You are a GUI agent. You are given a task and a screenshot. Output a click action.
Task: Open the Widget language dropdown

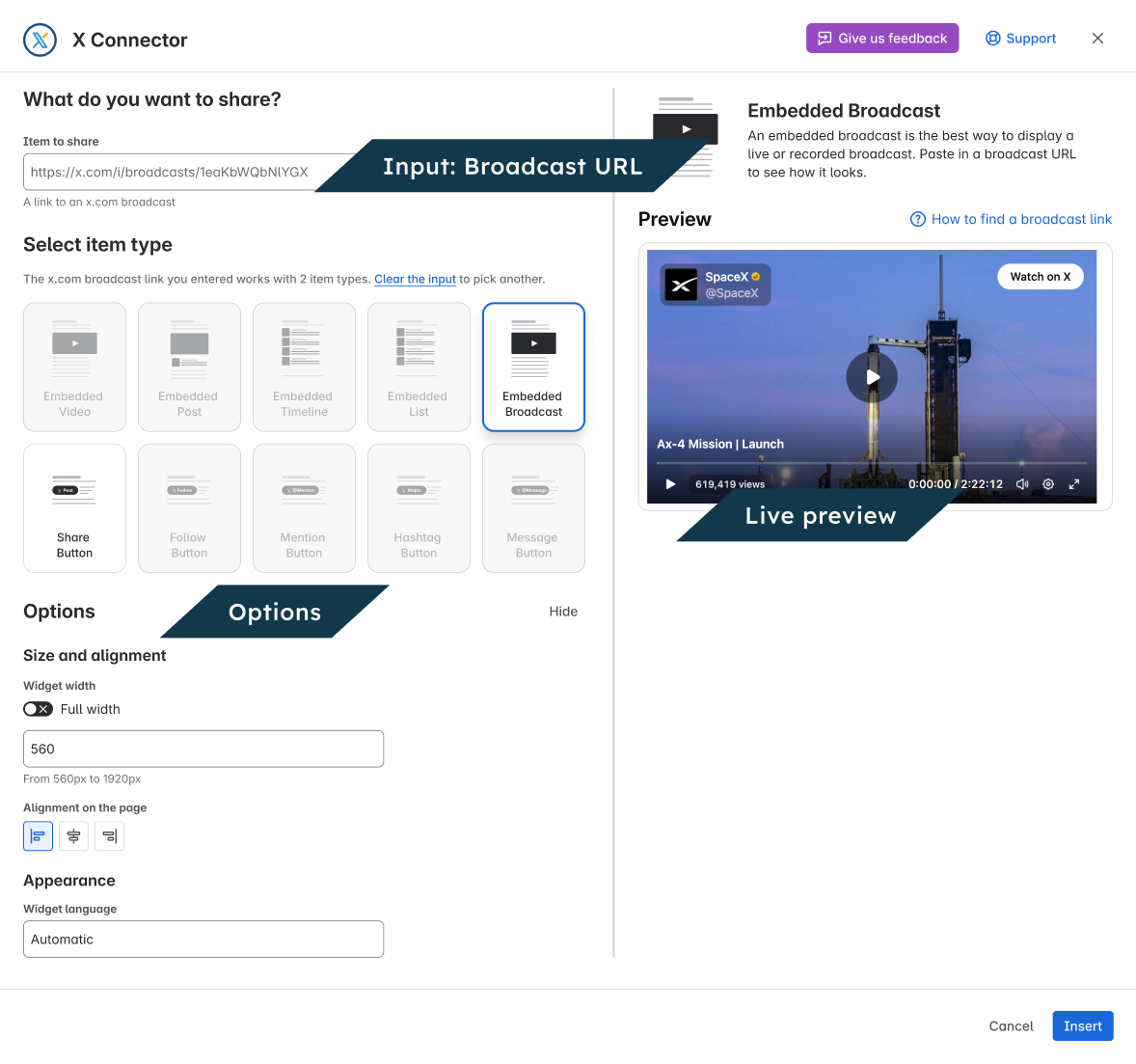pos(203,940)
